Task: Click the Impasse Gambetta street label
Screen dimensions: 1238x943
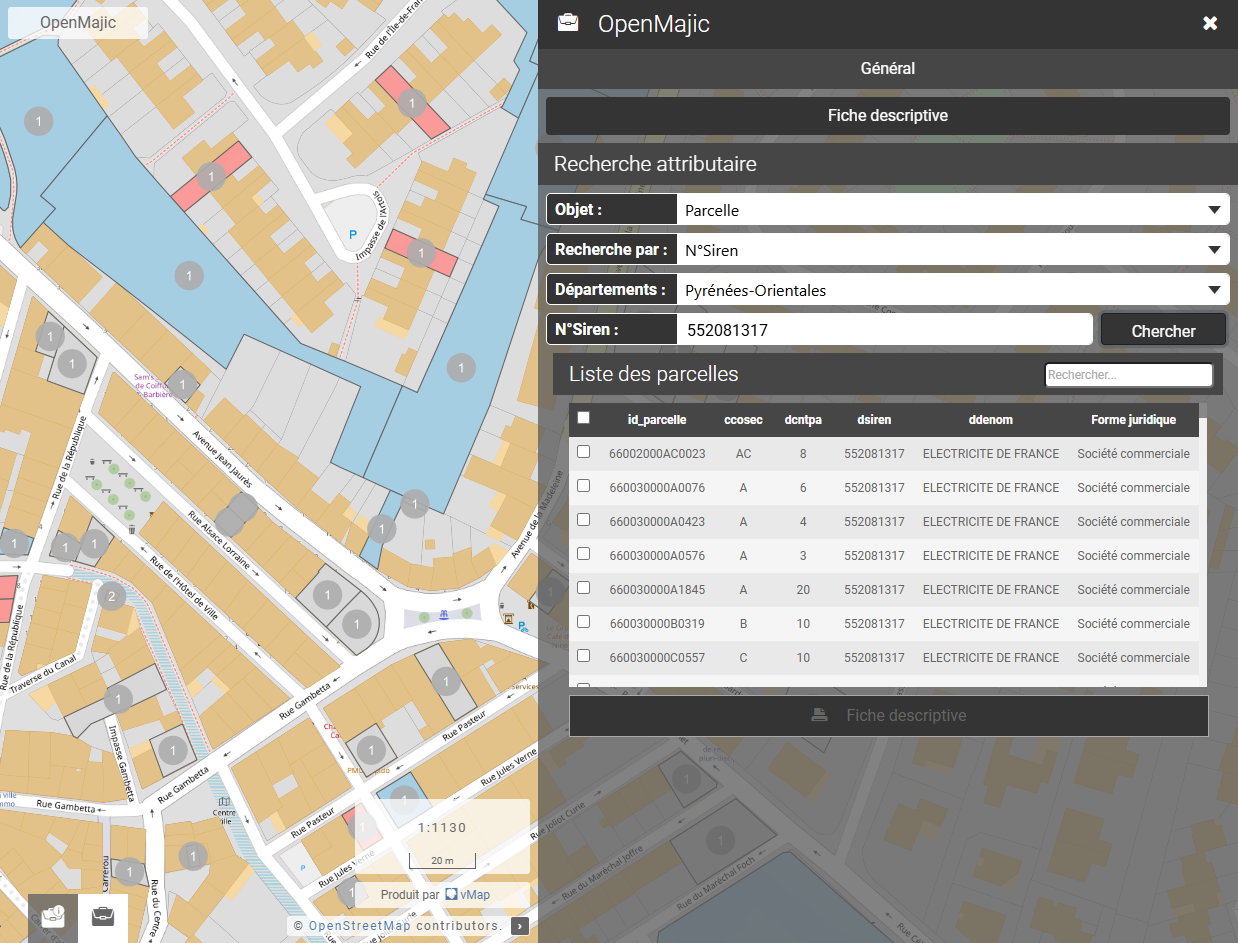Action: [121, 762]
